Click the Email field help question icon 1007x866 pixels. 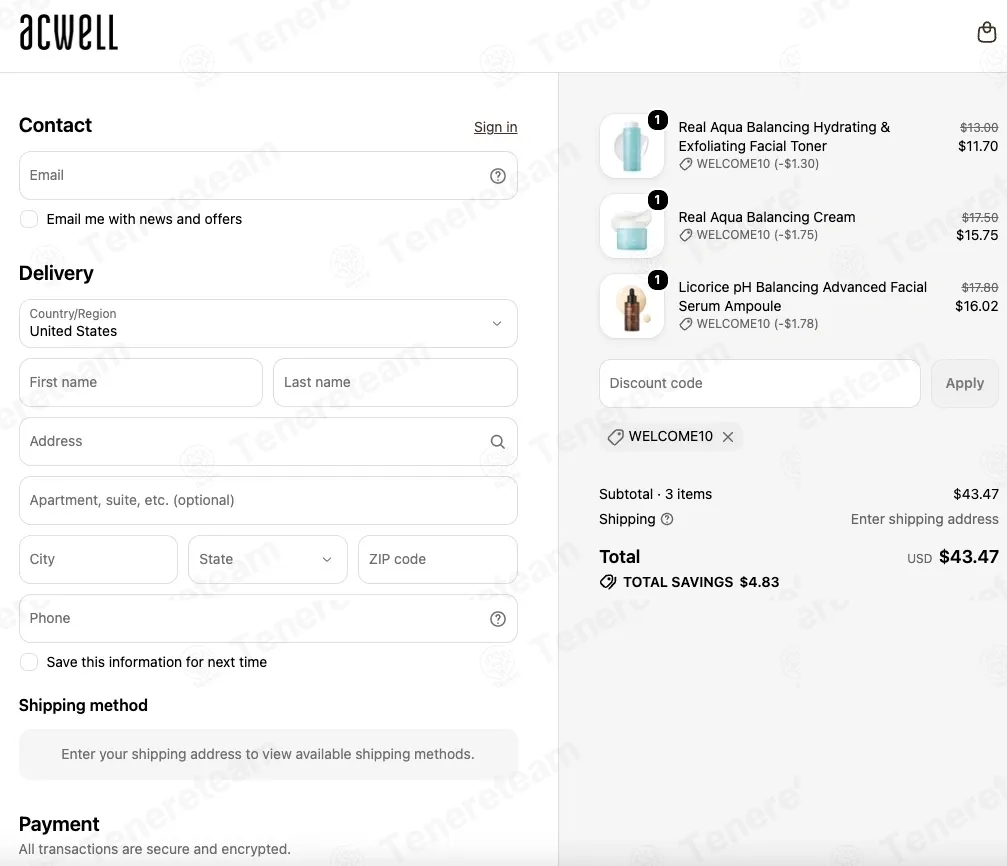498,176
